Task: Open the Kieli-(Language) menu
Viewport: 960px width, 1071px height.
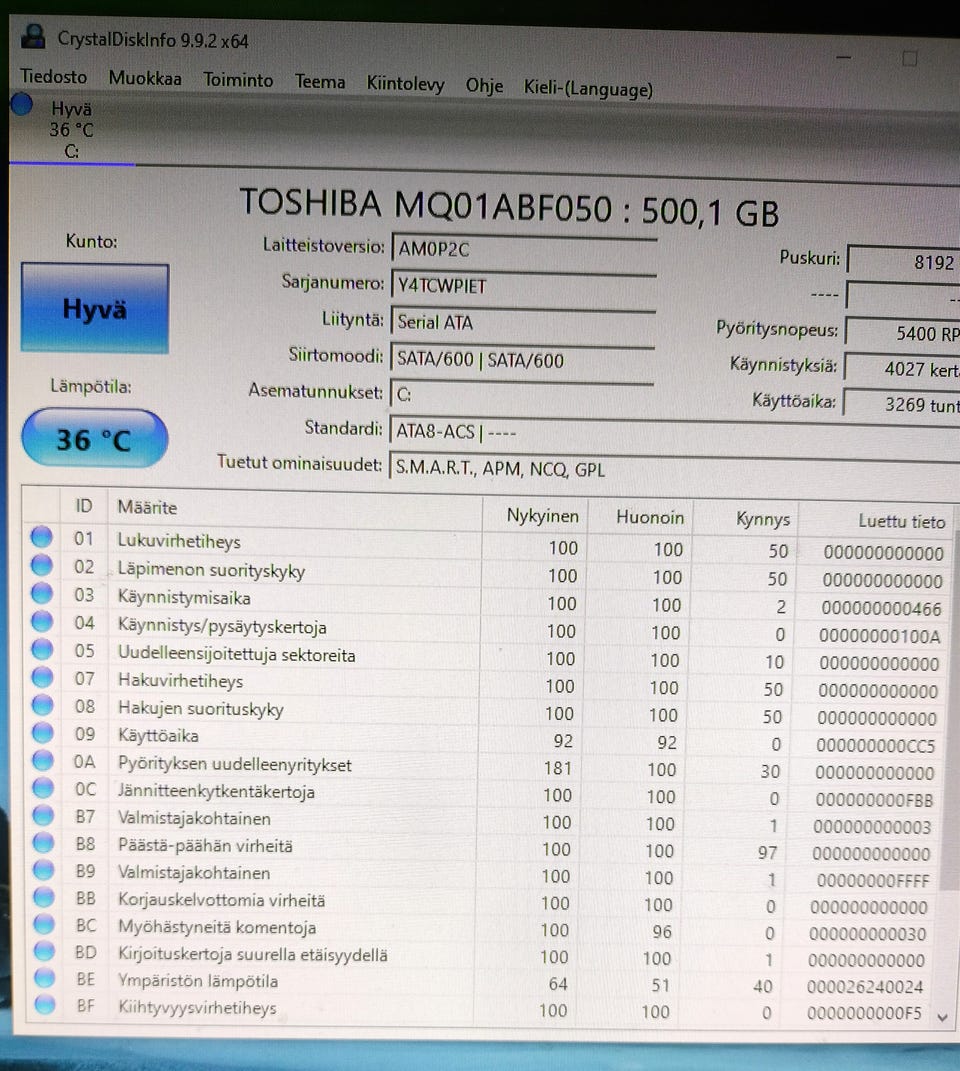Action: click(x=588, y=89)
